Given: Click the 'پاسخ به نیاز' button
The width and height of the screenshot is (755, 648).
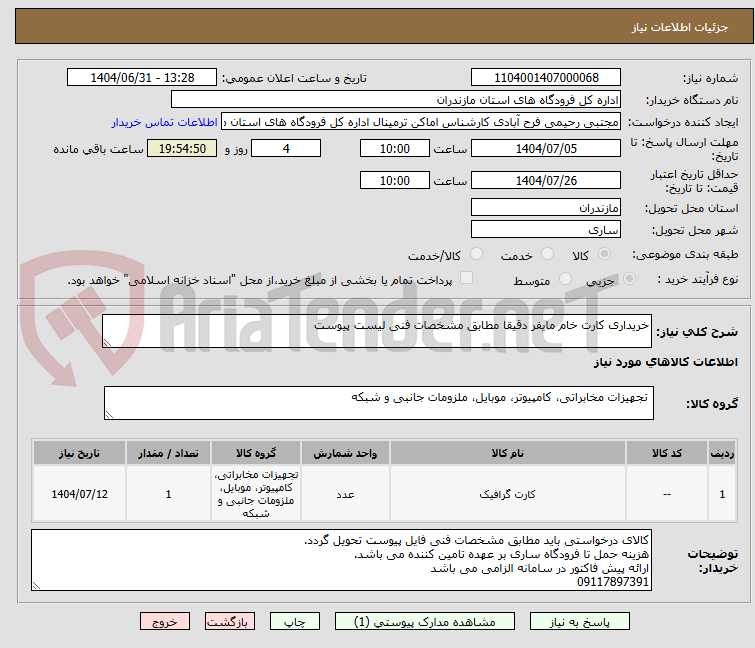Looking at the screenshot, I should tap(579, 622).
